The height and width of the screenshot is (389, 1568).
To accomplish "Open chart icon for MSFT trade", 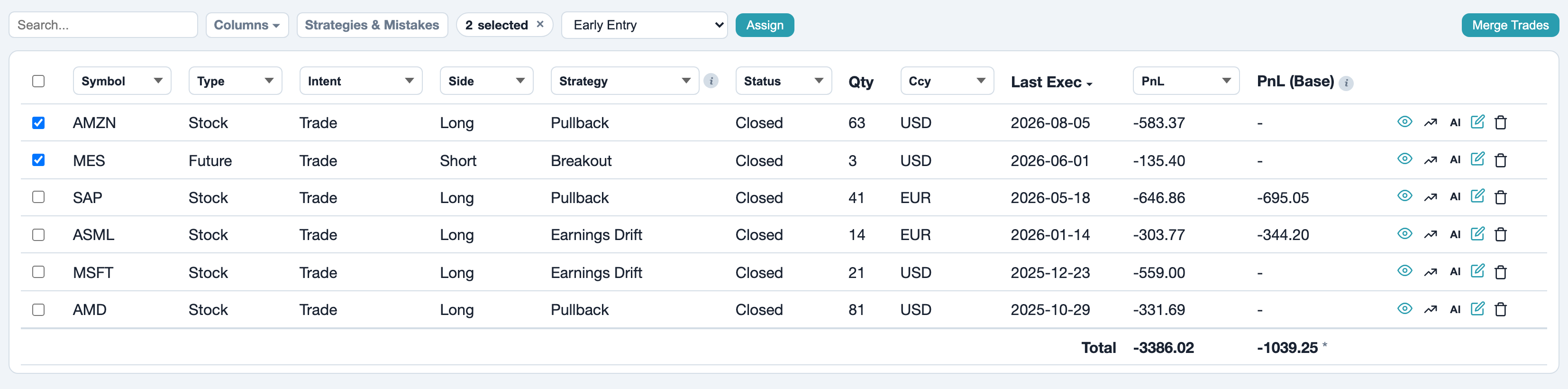I will click(1431, 273).
